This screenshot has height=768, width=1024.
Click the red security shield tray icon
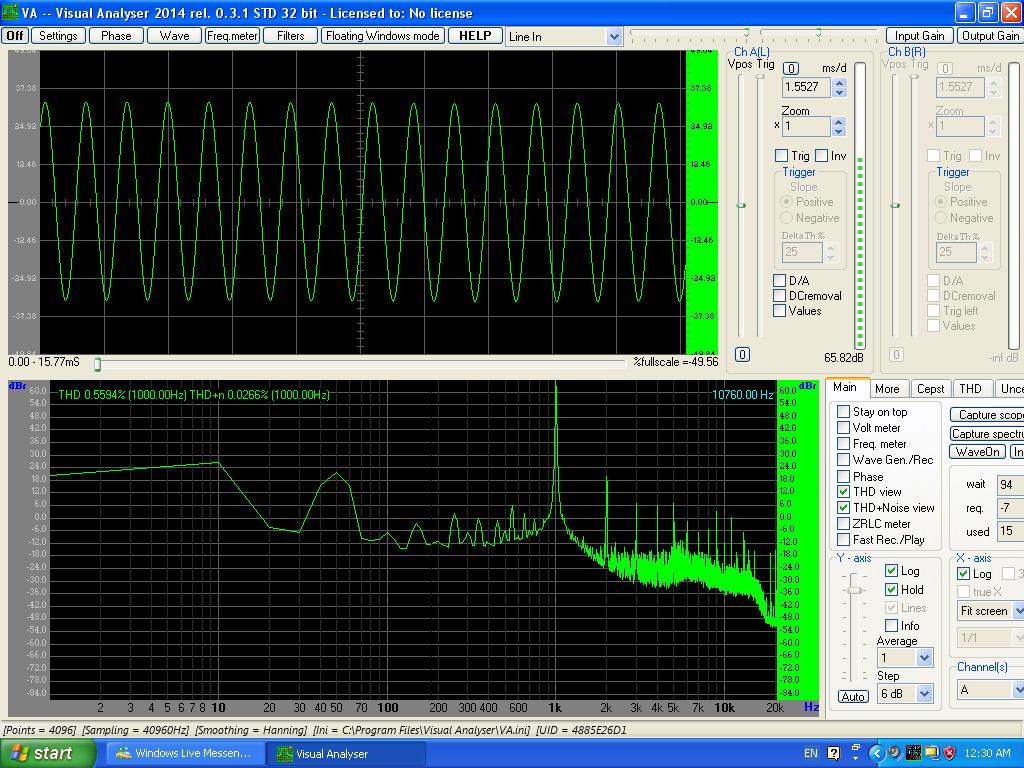pos(950,753)
